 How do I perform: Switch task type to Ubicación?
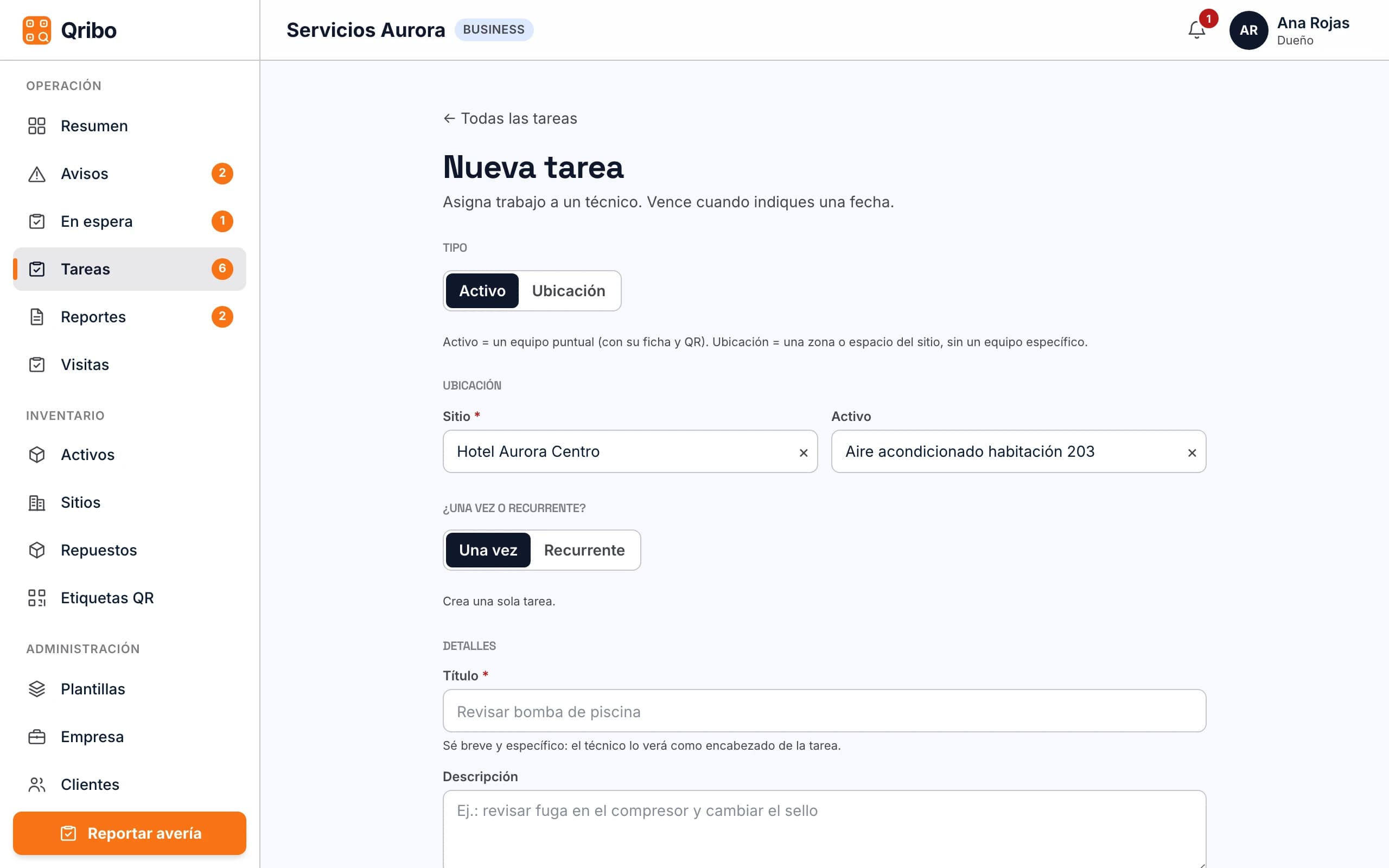coord(568,290)
